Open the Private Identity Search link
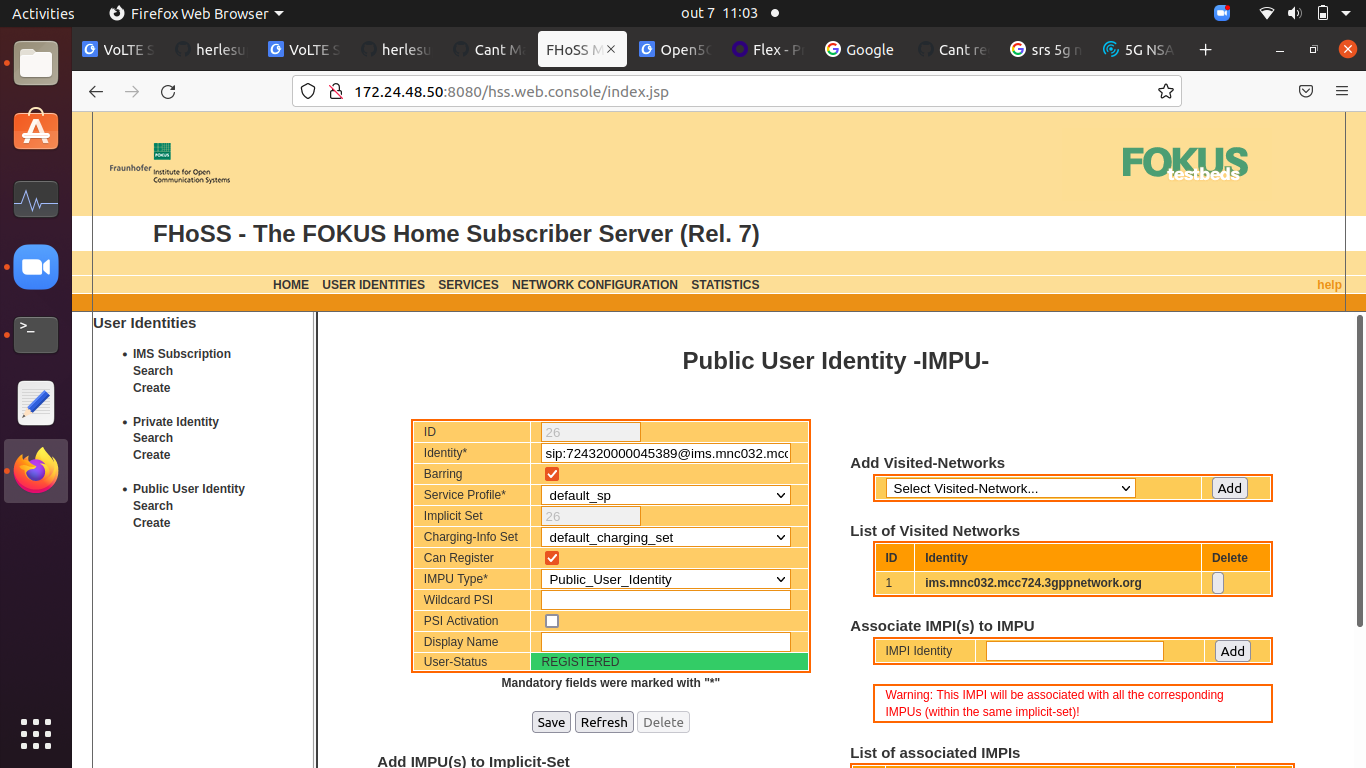The image size is (1366, 768). pyautogui.click(x=152, y=438)
